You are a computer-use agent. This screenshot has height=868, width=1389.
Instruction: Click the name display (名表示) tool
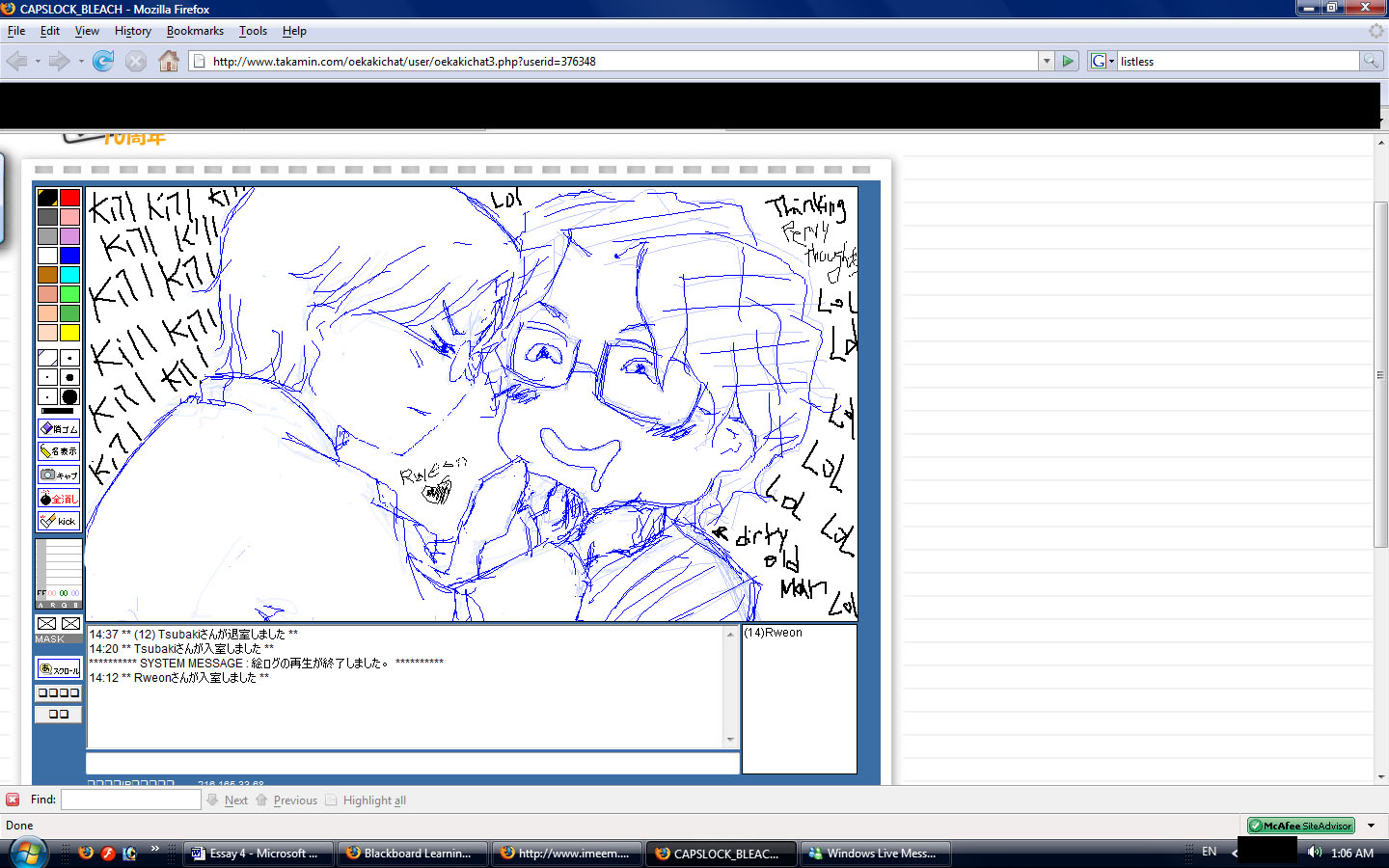coord(59,451)
